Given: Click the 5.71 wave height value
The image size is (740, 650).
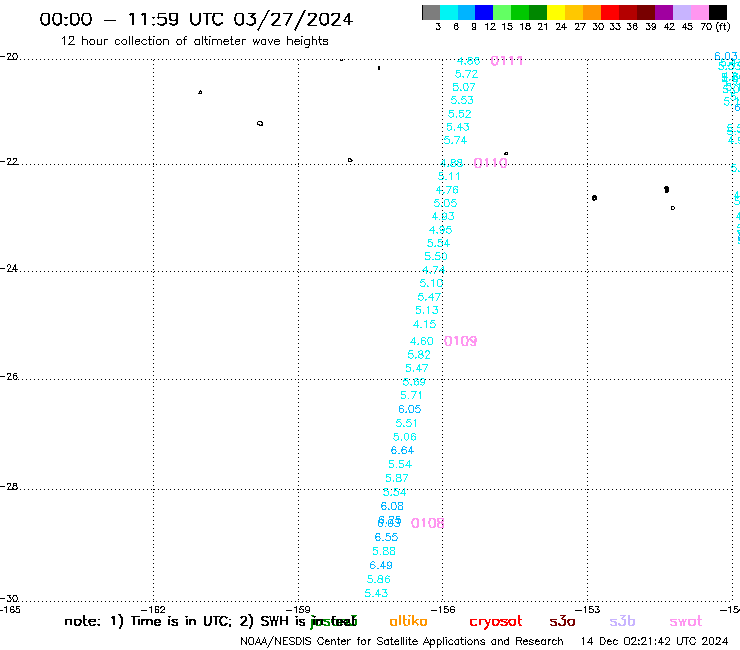Looking at the screenshot, I should (x=412, y=395).
